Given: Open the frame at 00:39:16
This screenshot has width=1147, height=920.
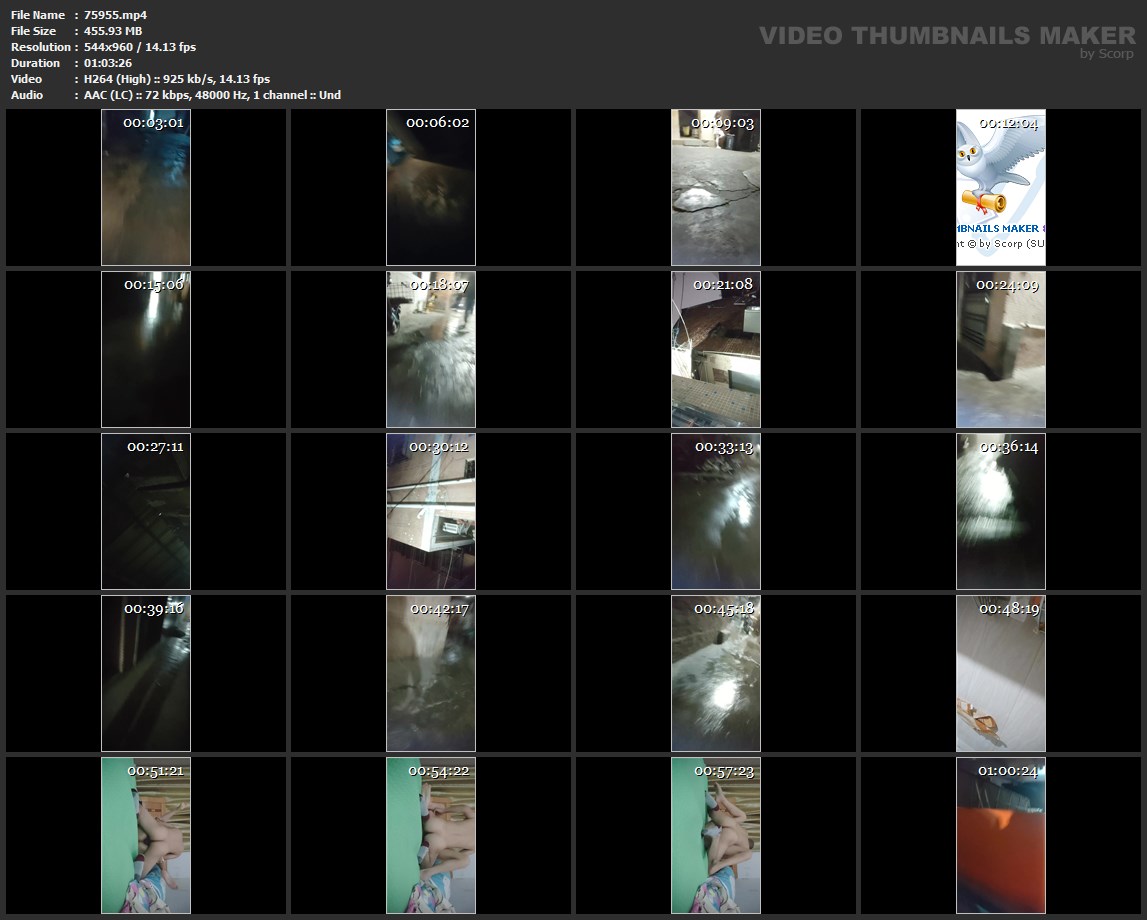Looking at the screenshot, I should point(146,674).
